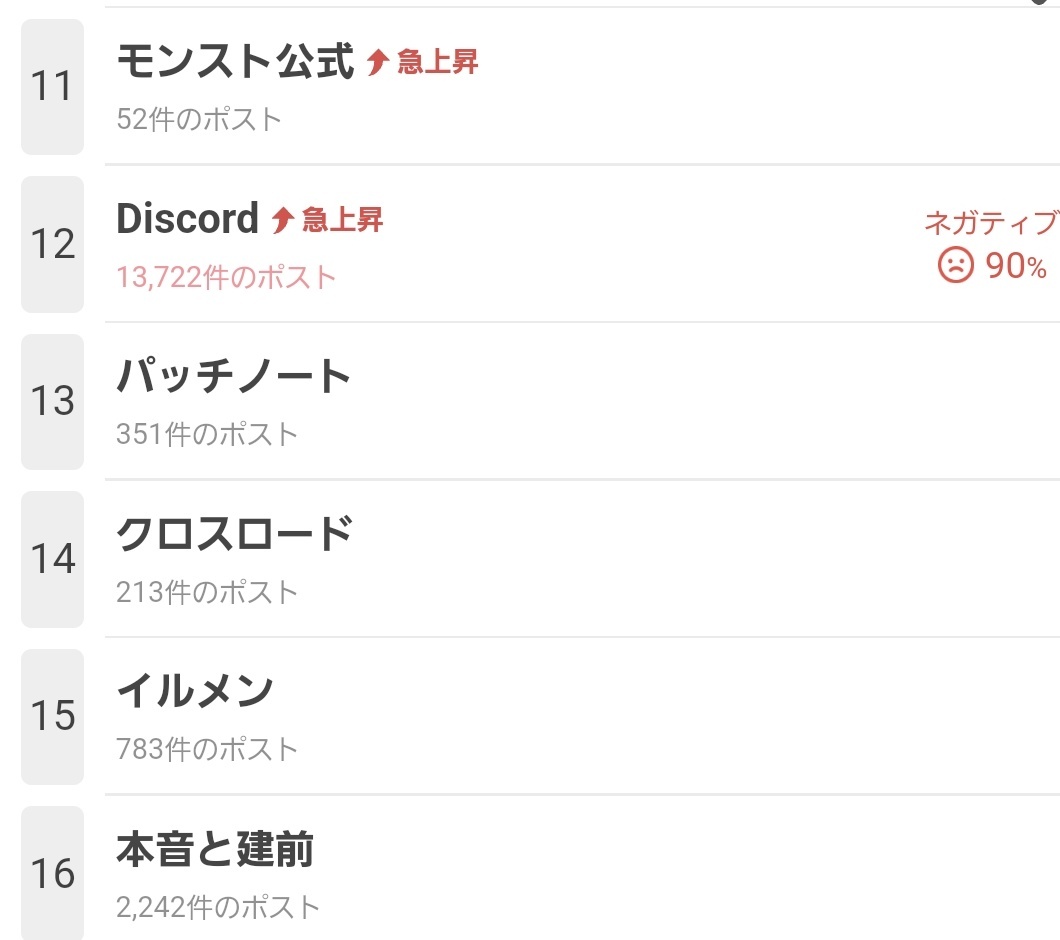Click the 90% negative sentiment value

[x=1016, y=266]
